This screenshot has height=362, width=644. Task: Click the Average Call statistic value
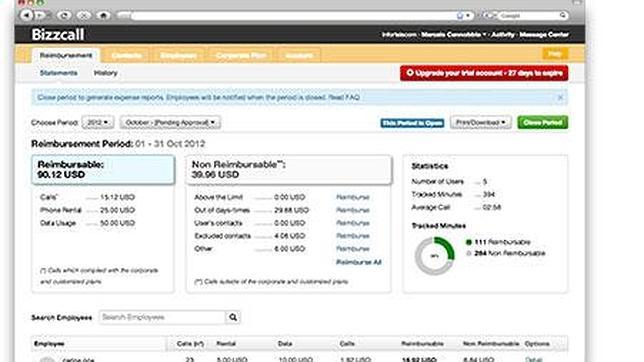[492, 208]
